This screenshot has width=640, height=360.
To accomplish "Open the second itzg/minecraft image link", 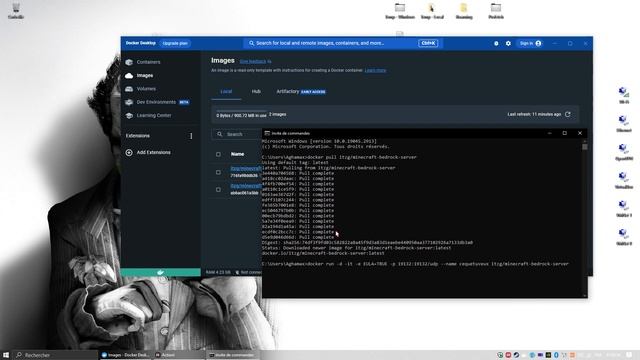I will point(246,186).
